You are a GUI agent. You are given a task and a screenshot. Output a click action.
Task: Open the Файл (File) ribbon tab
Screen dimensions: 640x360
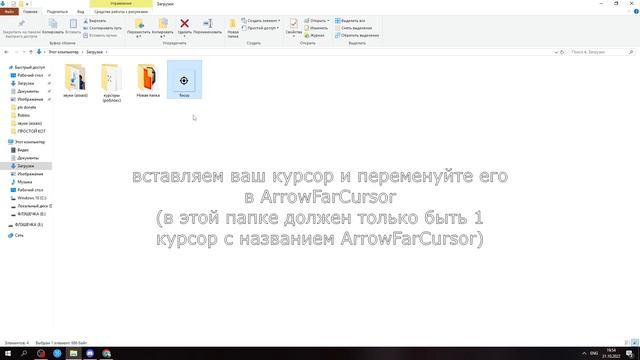(9, 11)
